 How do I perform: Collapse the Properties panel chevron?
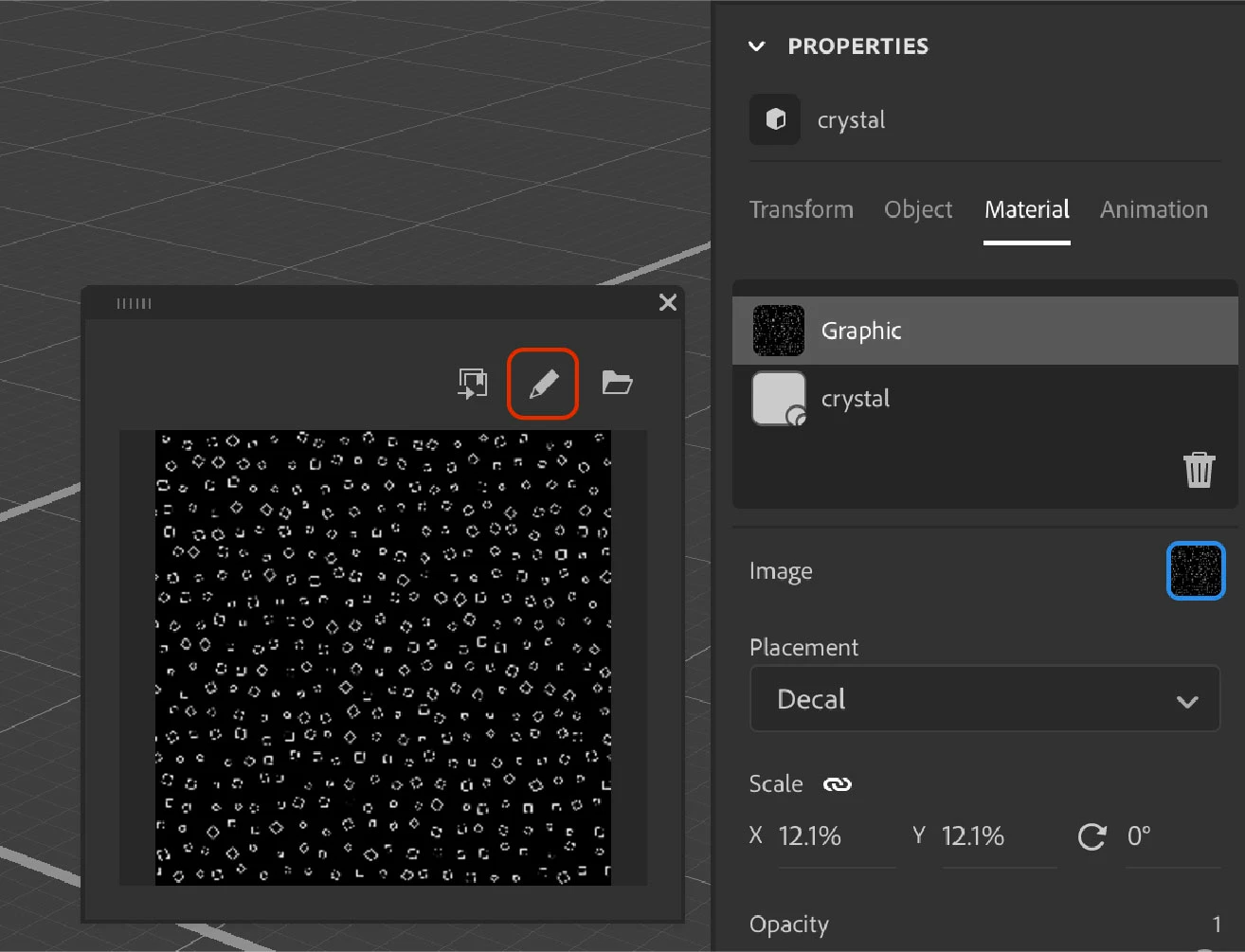[756, 46]
